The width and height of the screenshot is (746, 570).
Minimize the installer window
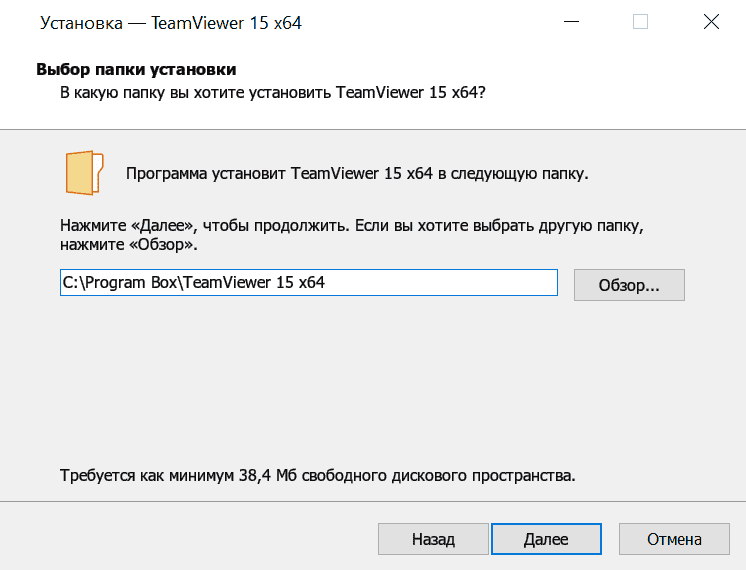tap(571, 22)
